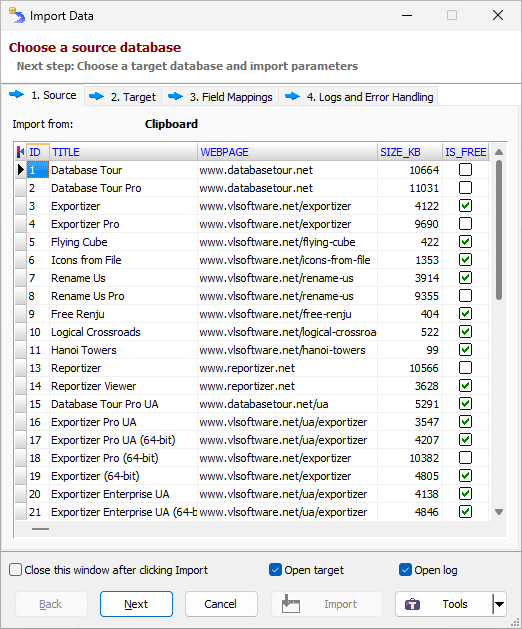Select the Reportizer Viewer cell
Viewport: 522px width, 629px height.
[123, 386]
